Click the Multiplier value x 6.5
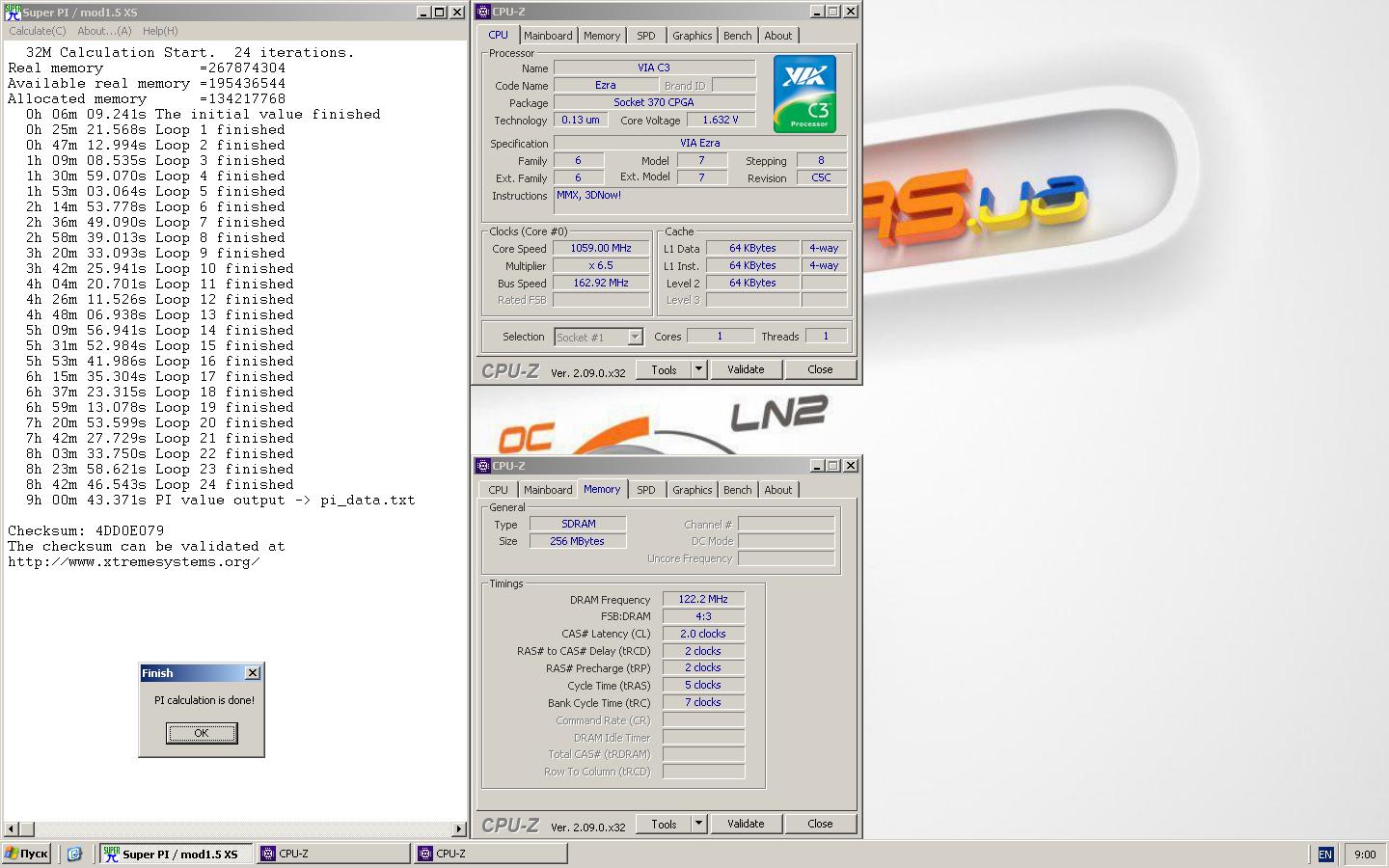 coord(601,265)
